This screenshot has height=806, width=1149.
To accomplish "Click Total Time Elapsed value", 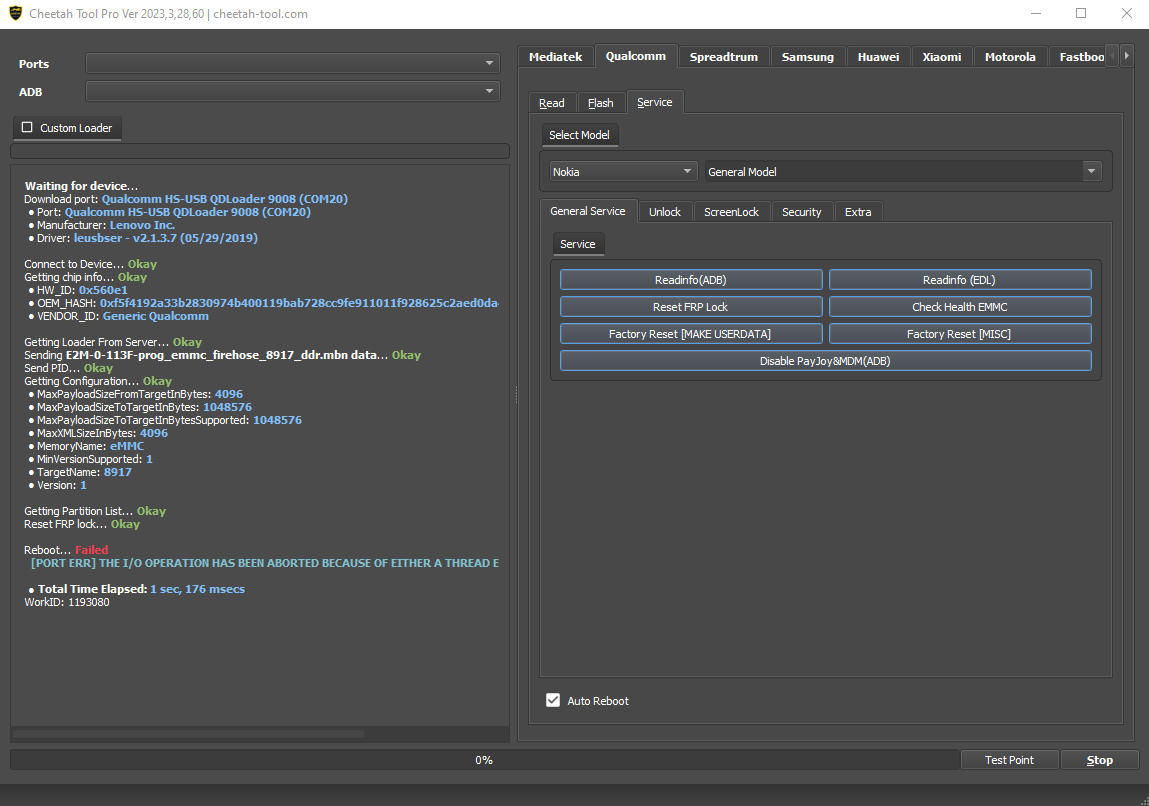I will coord(197,589).
